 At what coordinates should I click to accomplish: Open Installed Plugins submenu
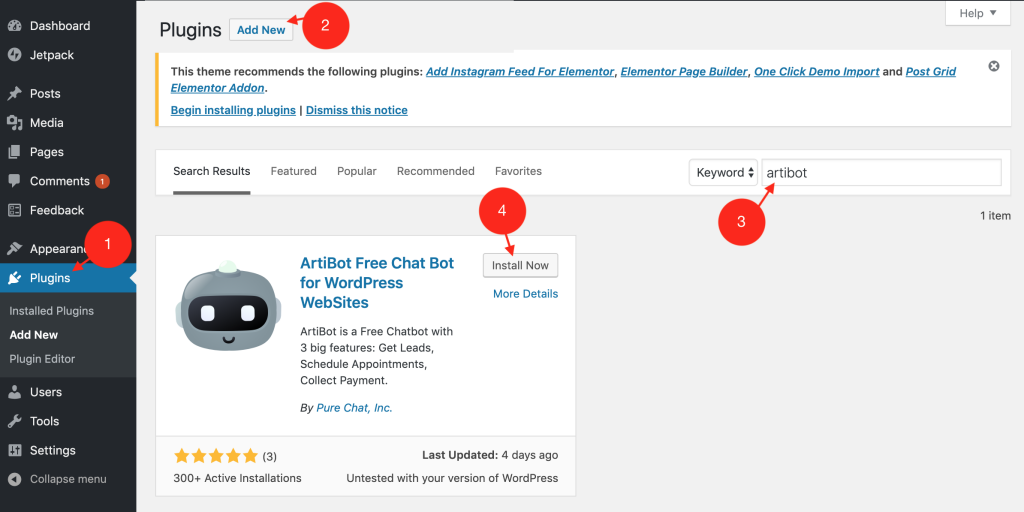pyautogui.click(x=52, y=311)
